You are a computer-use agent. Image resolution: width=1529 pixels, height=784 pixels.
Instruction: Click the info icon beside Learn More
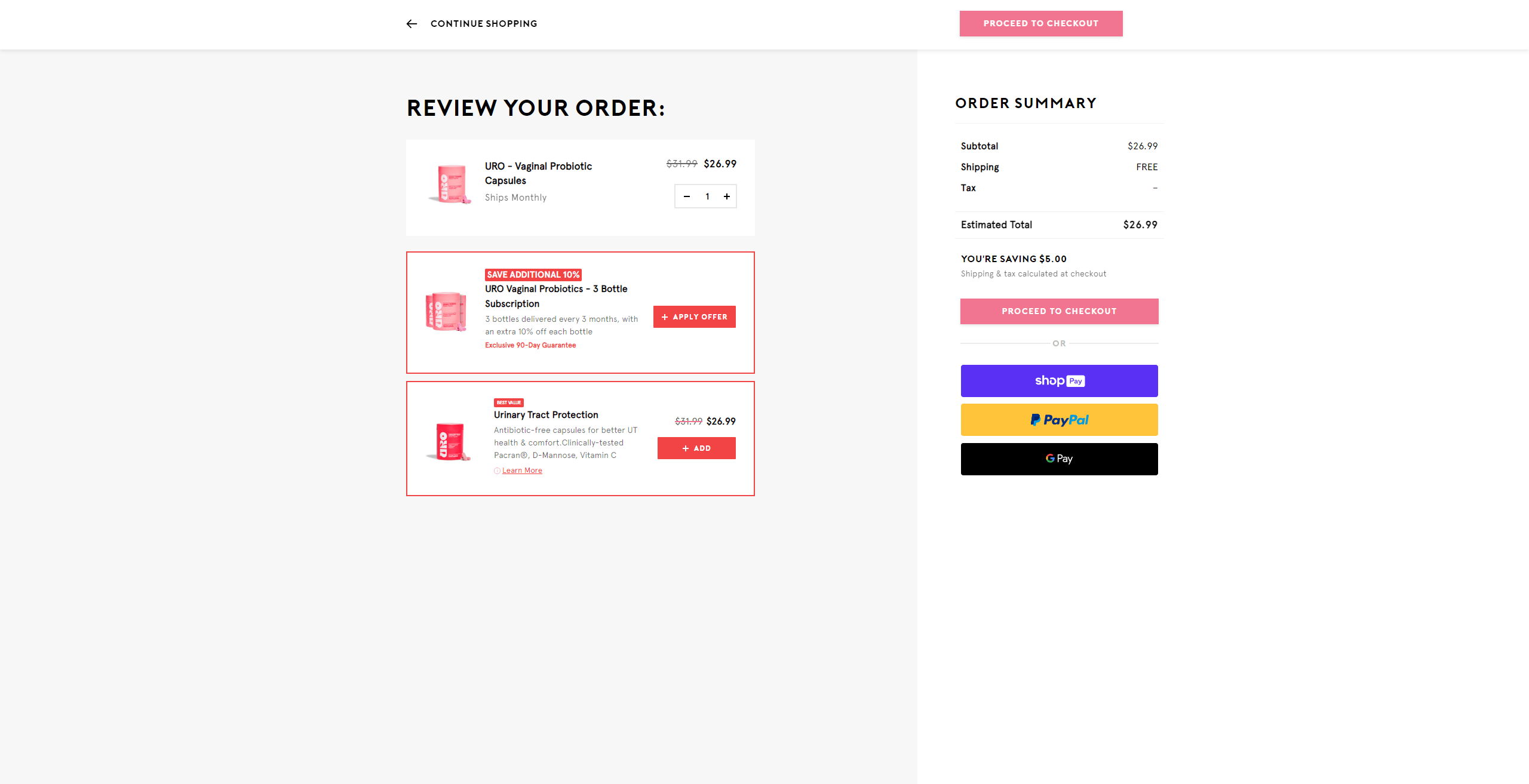pos(497,471)
